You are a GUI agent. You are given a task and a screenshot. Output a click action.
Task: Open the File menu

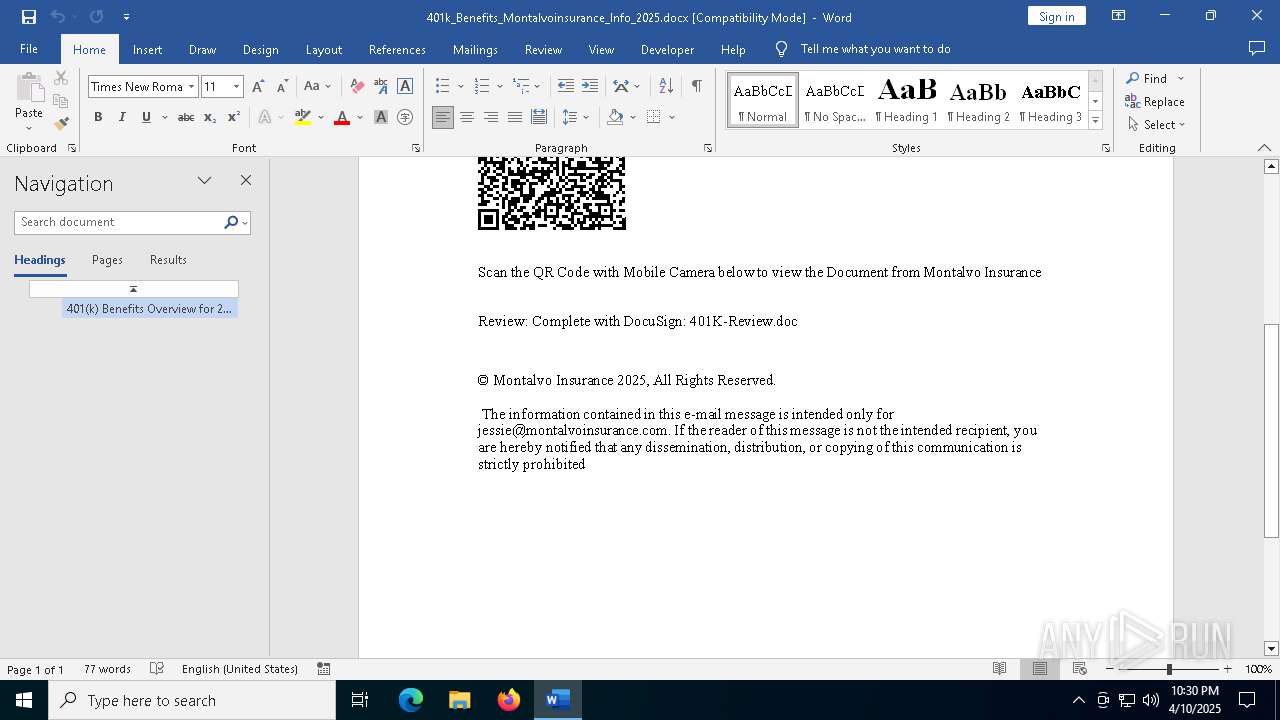click(29, 49)
